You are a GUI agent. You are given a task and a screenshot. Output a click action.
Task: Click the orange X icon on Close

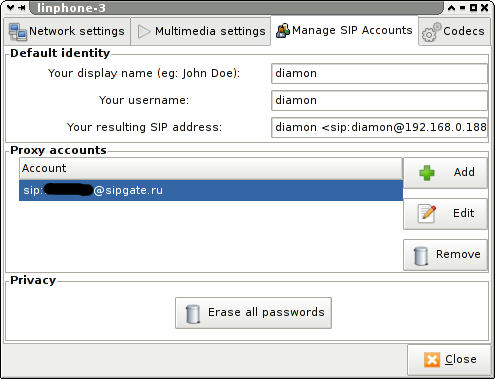coord(432,360)
